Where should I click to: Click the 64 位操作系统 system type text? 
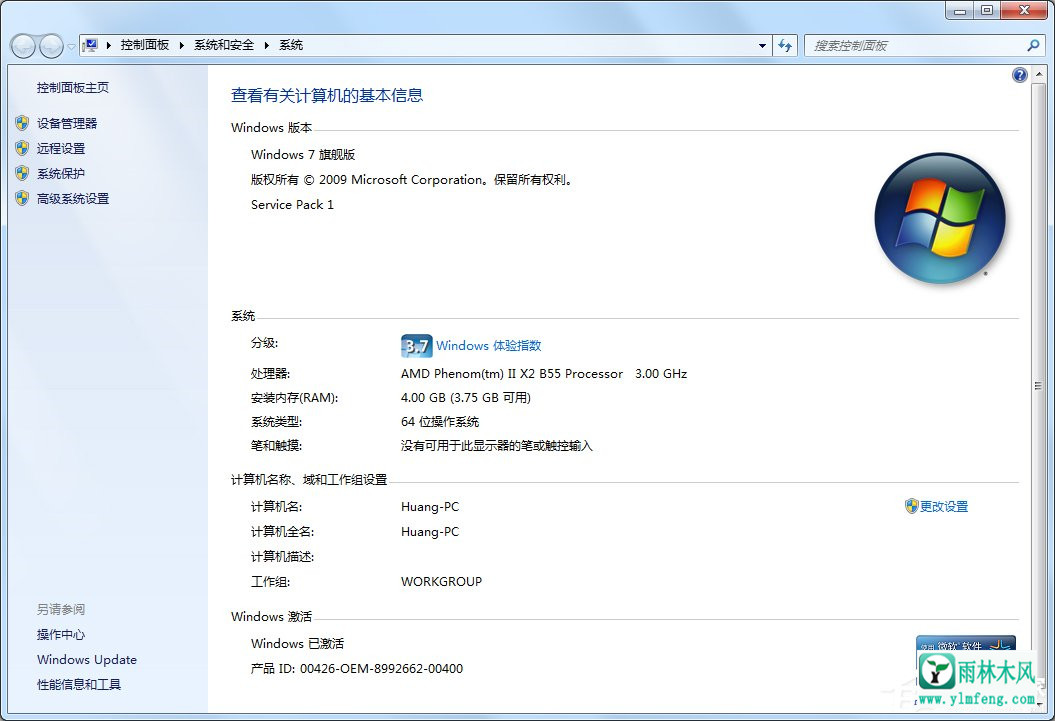coord(440,422)
